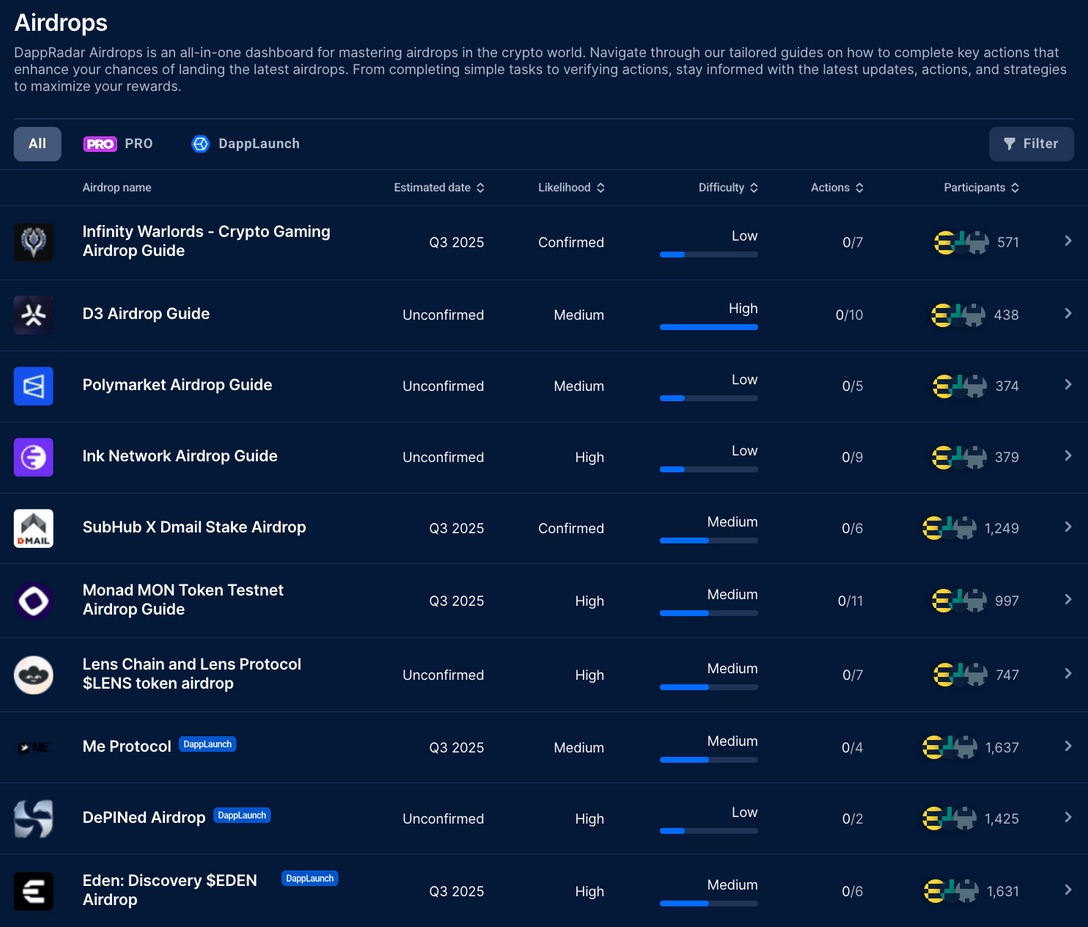Open the Filter button
Viewport: 1088px width, 927px height.
[1031, 144]
